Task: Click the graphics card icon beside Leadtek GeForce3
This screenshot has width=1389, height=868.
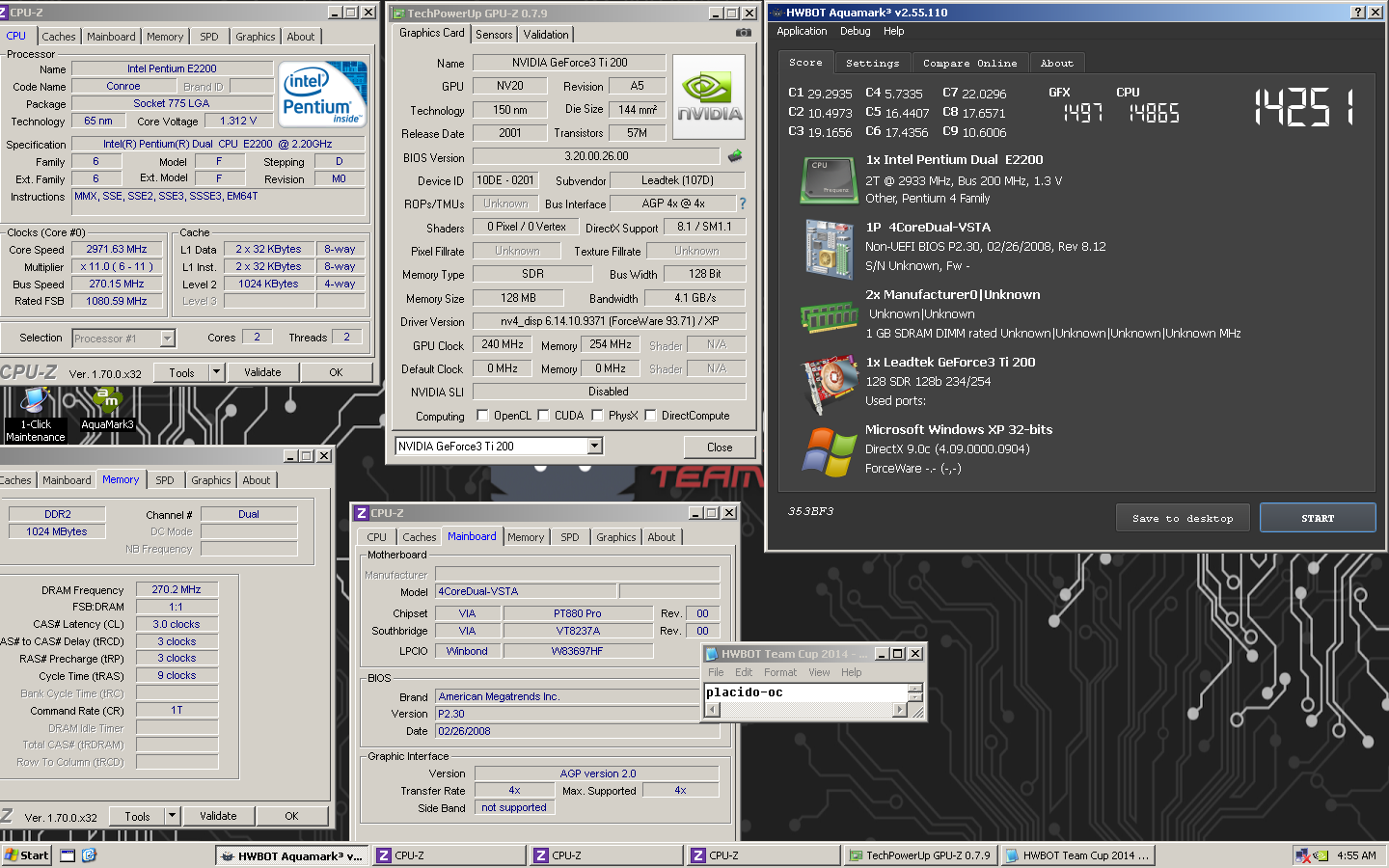Action: (x=829, y=383)
